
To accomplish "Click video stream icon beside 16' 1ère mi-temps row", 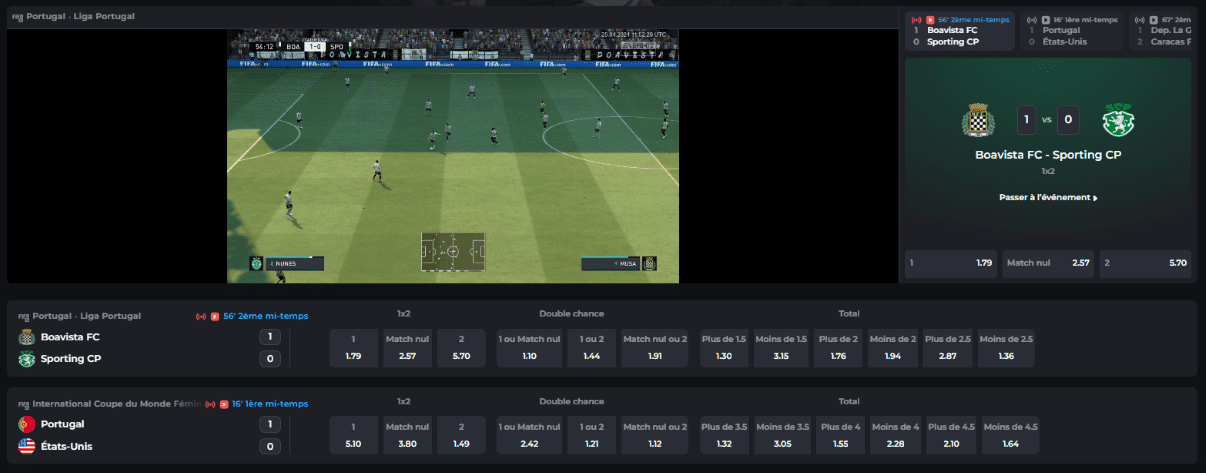I will tap(224, 404).
